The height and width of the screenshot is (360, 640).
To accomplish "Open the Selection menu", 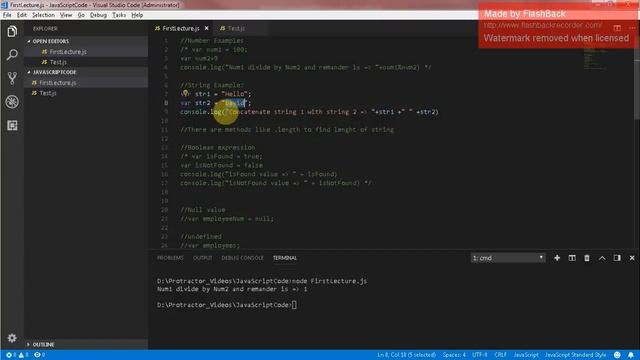I will pos(43,15).
